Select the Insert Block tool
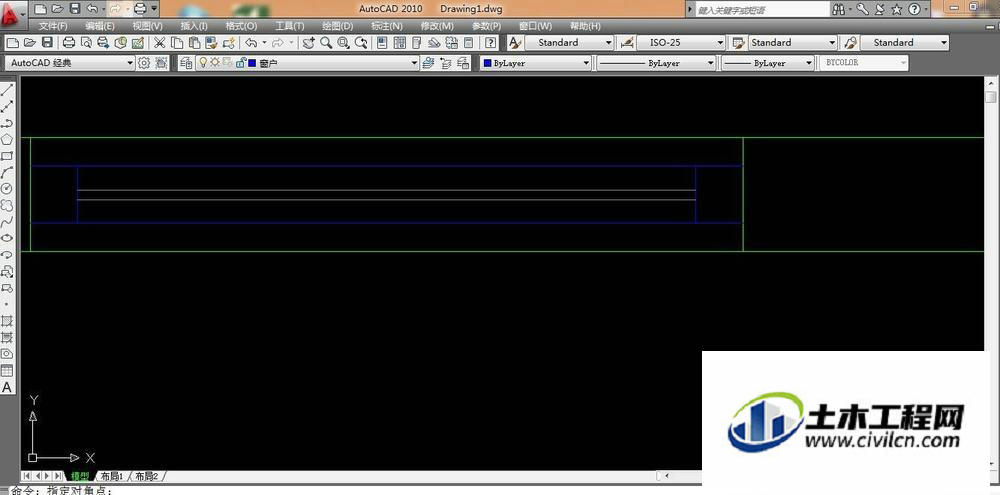The image size is (1000, 495). tap(7, 272)
